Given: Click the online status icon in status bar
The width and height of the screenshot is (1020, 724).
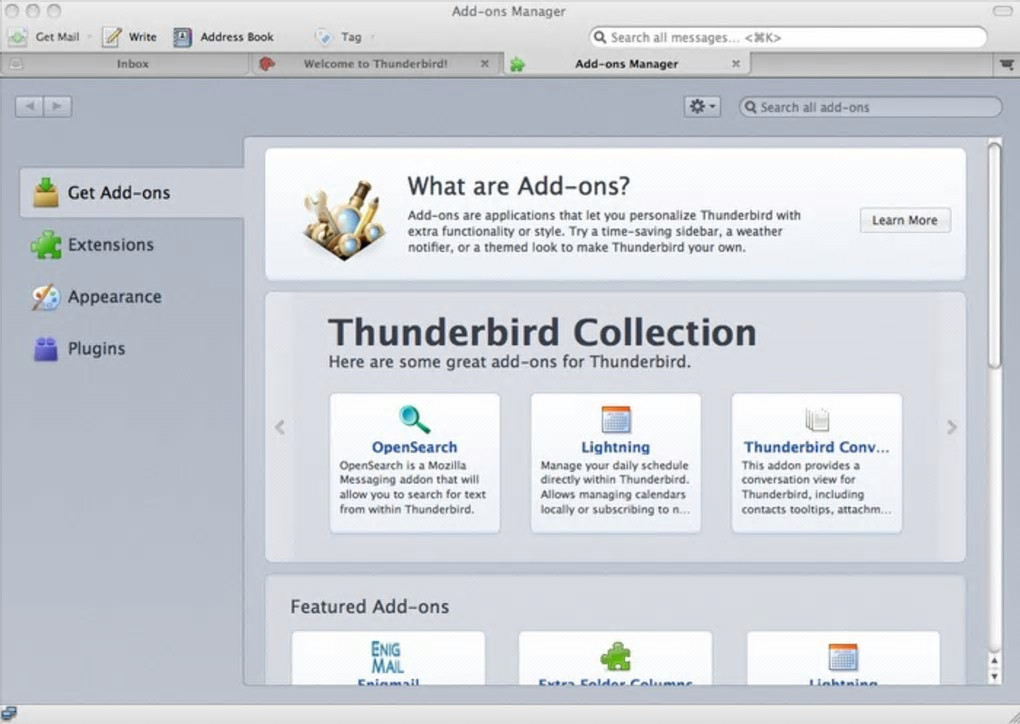Looking at the screenshot, I should pyautogui.click(x=9, y=714).
